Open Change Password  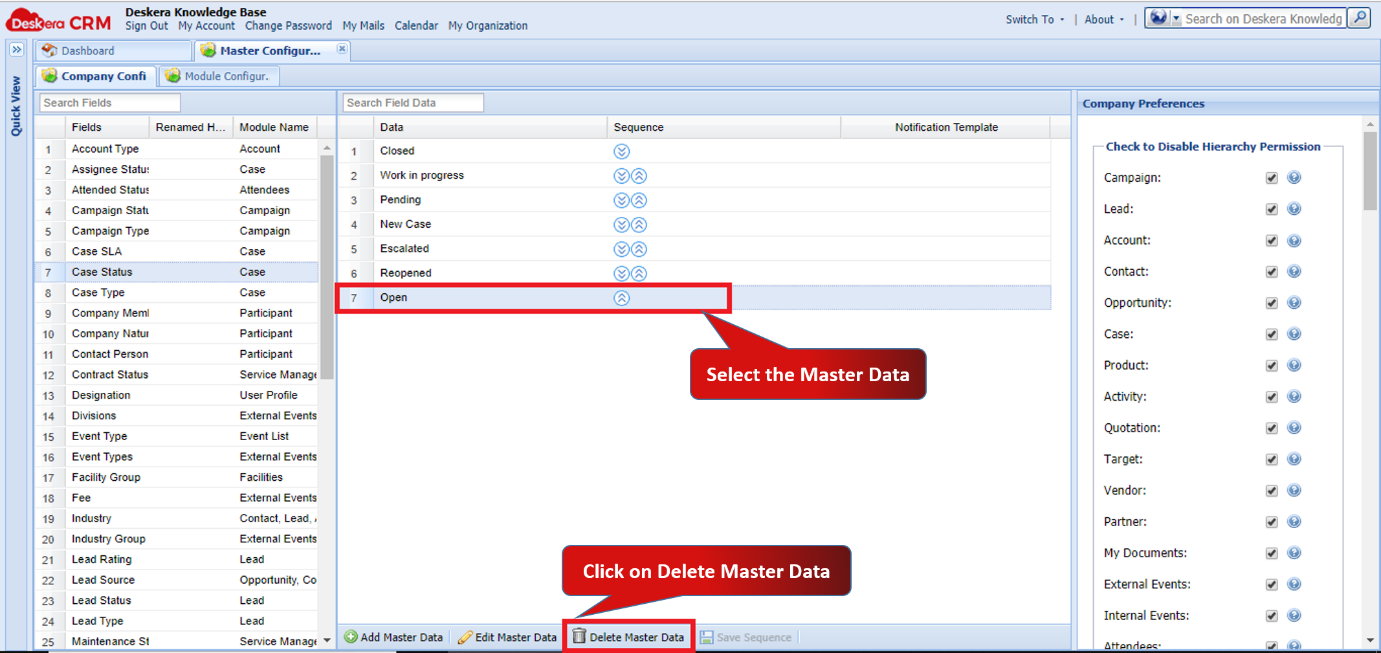(x=288, y=26)
